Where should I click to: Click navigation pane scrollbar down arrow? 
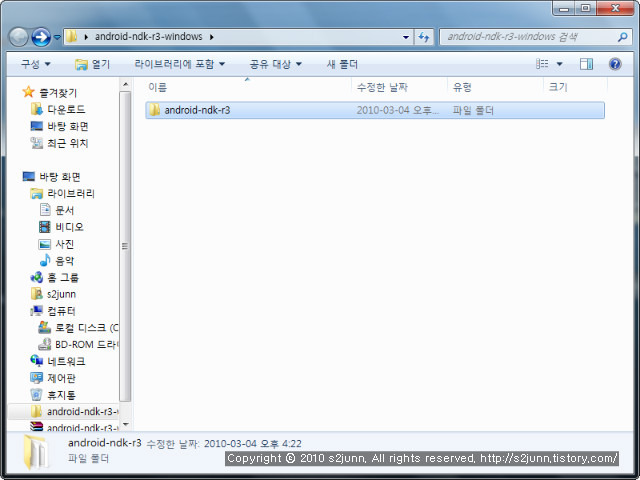point(125,425)
